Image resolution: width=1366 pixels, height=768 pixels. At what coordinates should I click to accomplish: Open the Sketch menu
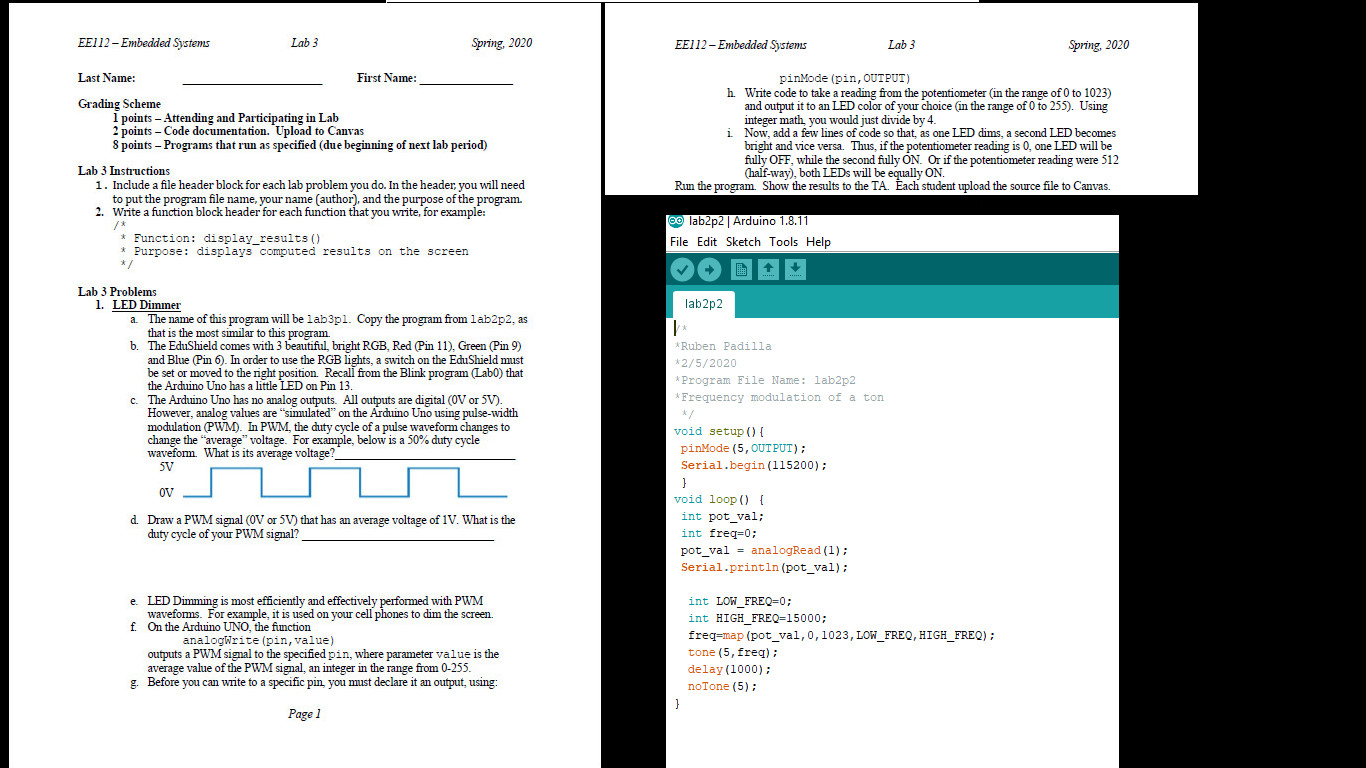743,242
